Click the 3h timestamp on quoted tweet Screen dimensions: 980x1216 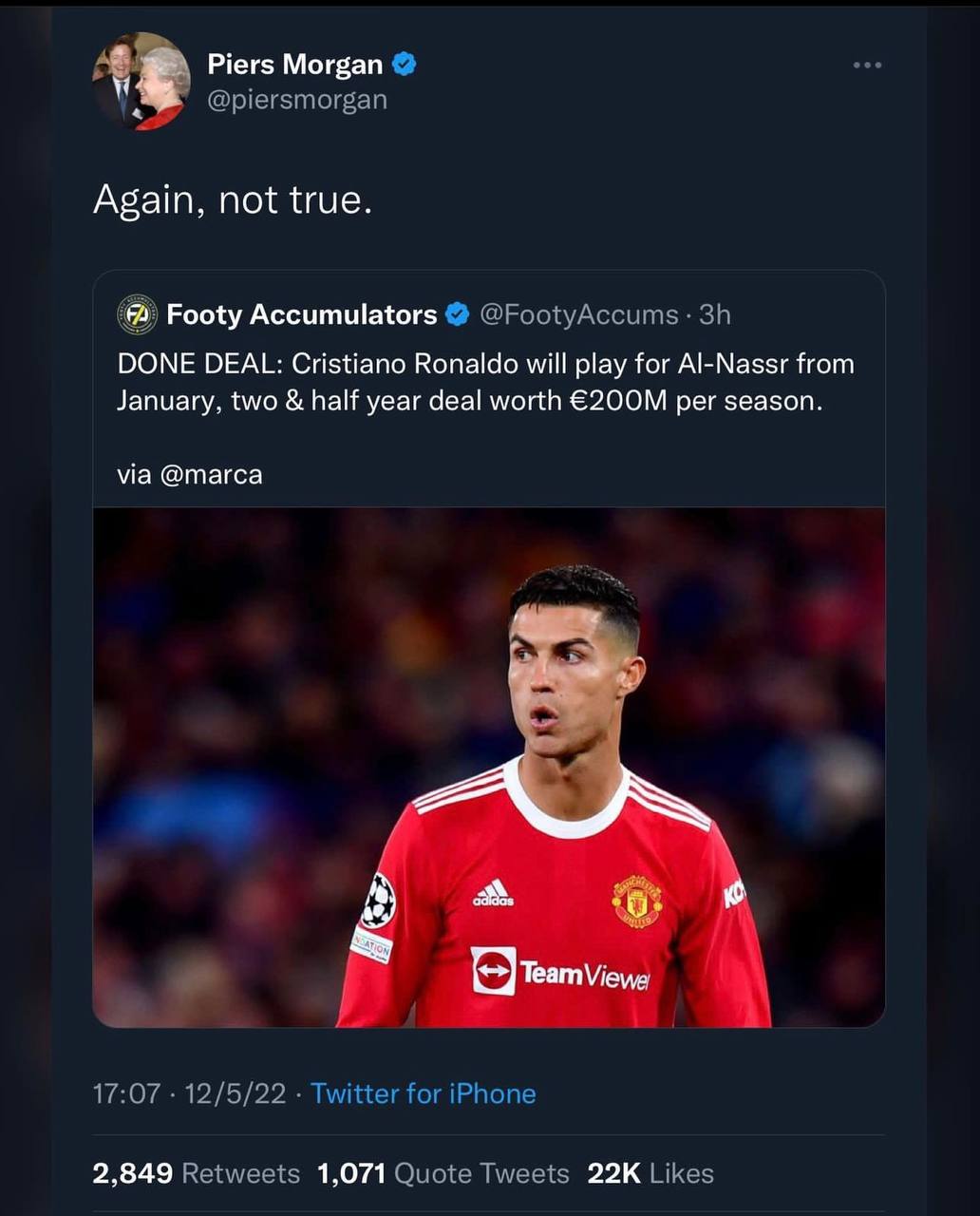pyautogui.click(x=715, y=314)
